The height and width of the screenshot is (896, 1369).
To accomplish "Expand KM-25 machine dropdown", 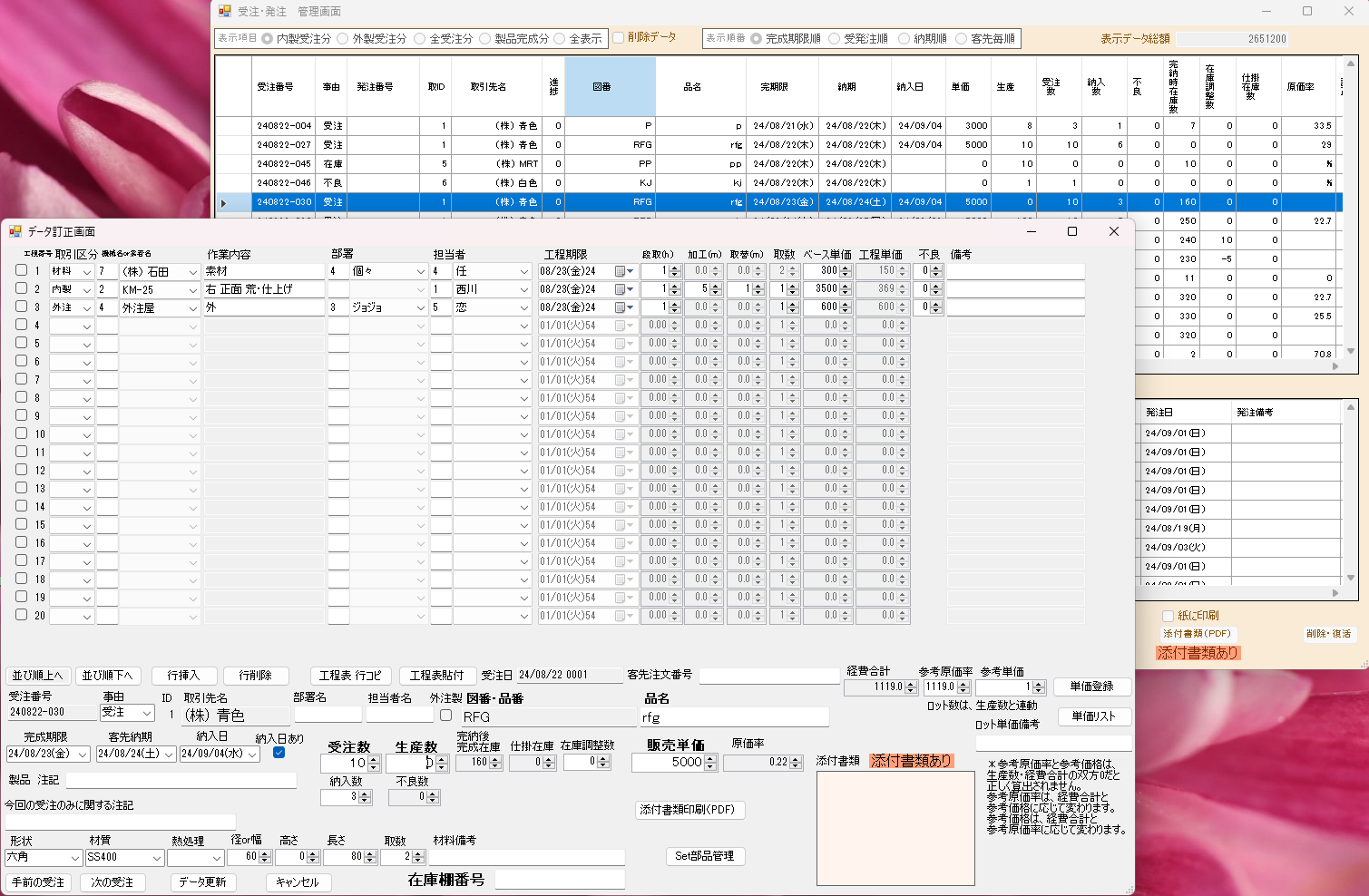I will pyautogui.click(x=193, y=290).
